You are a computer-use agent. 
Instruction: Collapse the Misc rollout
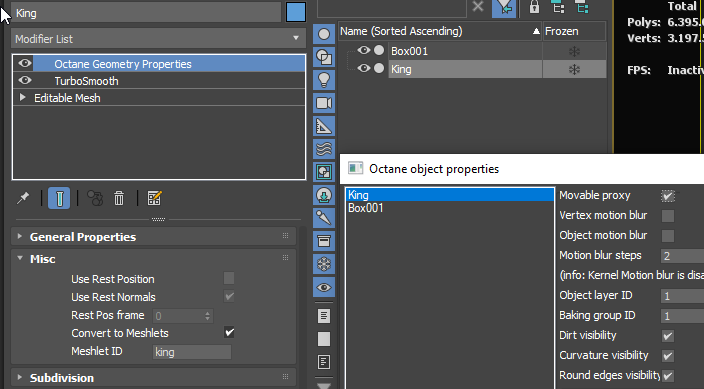(x=153, y=259)
